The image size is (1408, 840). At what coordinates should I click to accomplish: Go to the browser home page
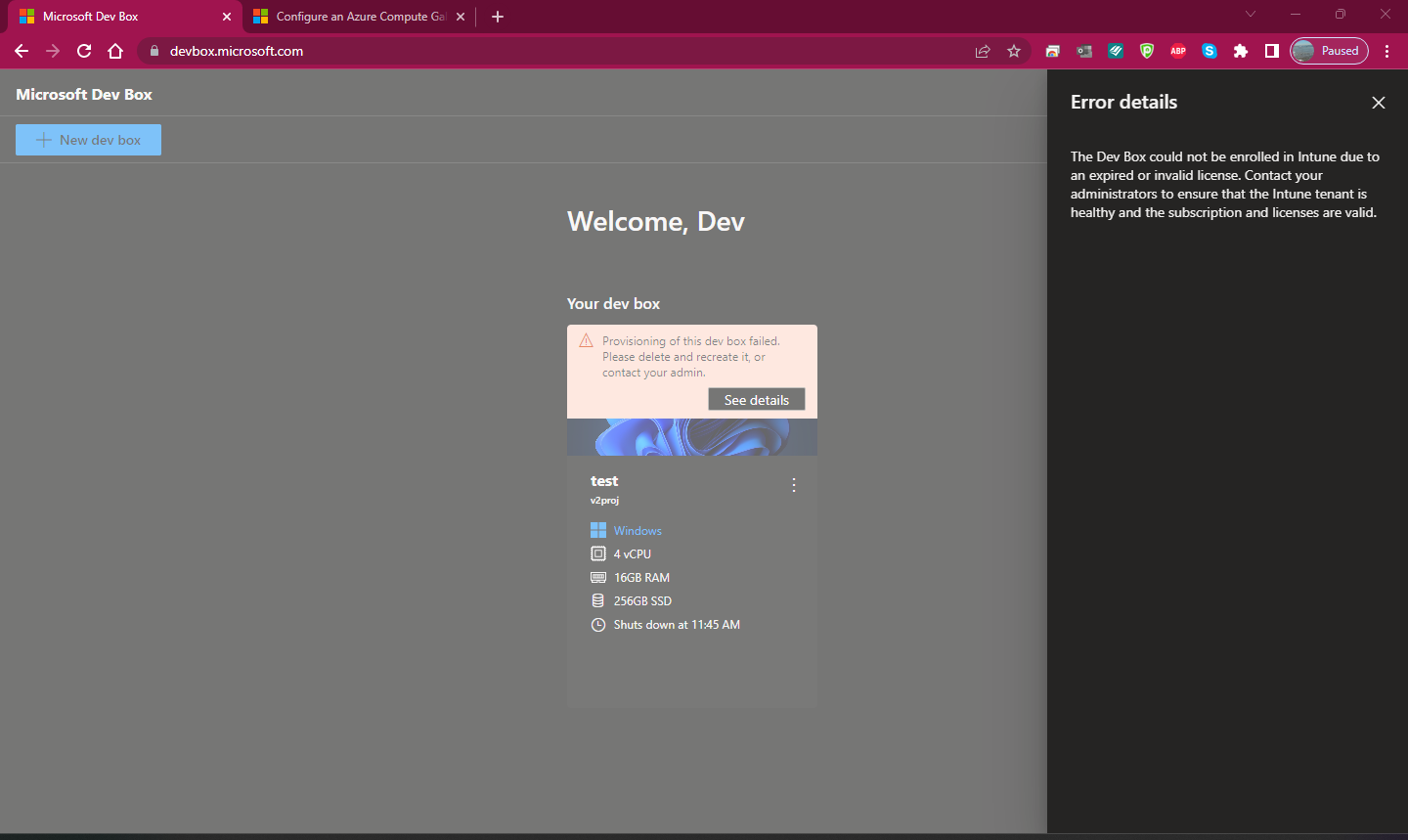[115, 51]
